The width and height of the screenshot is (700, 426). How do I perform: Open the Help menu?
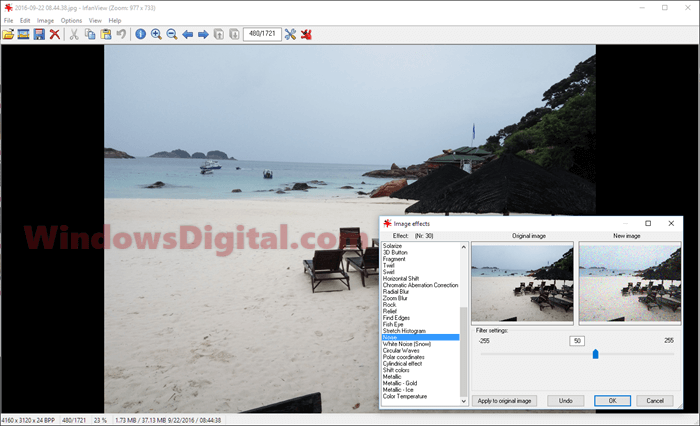[x=115, y=21]
